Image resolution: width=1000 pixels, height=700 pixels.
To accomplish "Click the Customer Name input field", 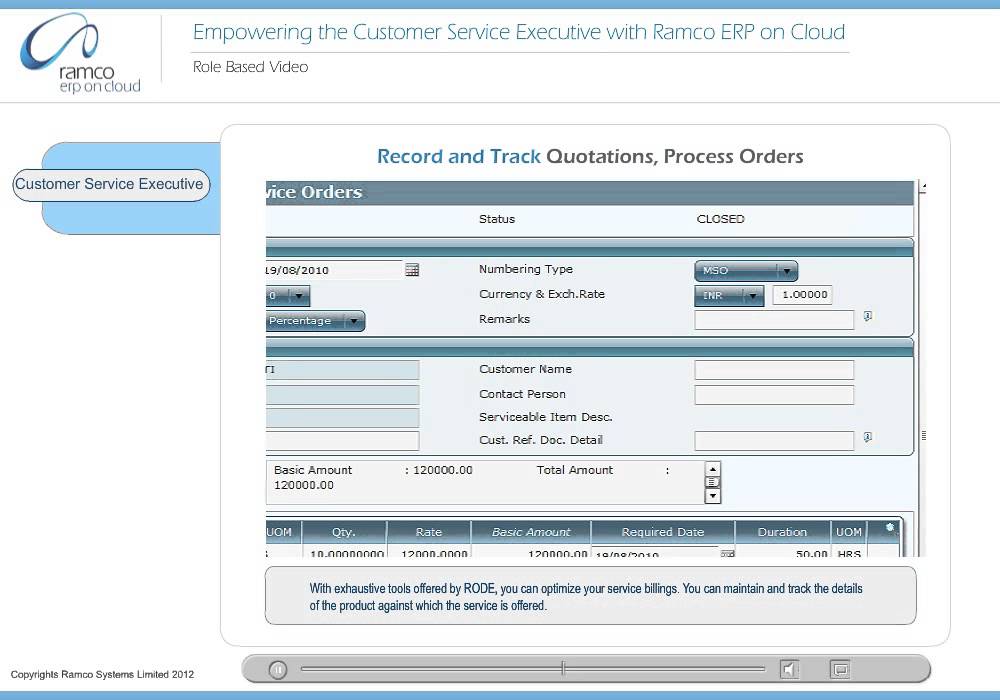I will coord(774,370).
